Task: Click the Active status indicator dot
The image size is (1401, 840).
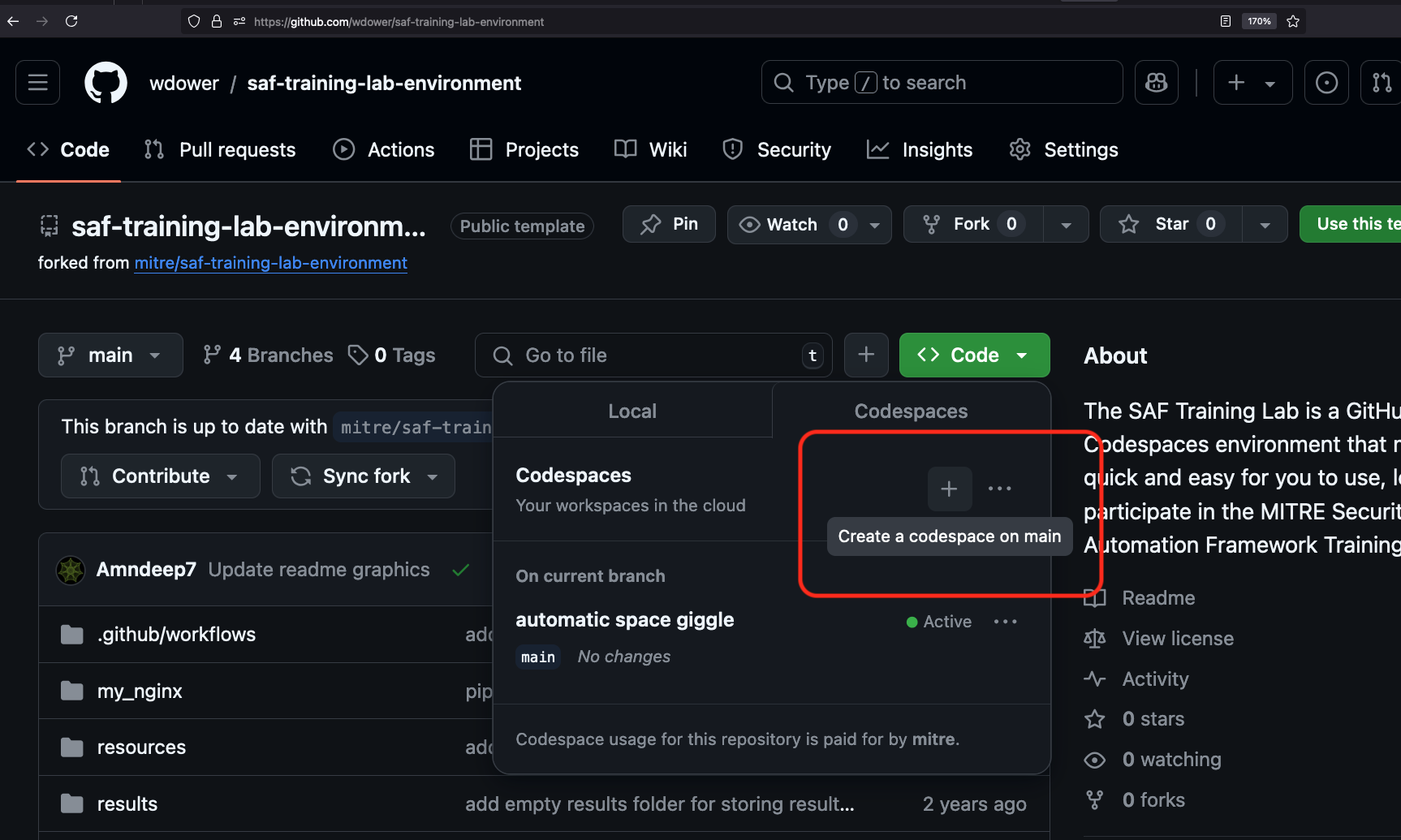Action: (911, 622)
